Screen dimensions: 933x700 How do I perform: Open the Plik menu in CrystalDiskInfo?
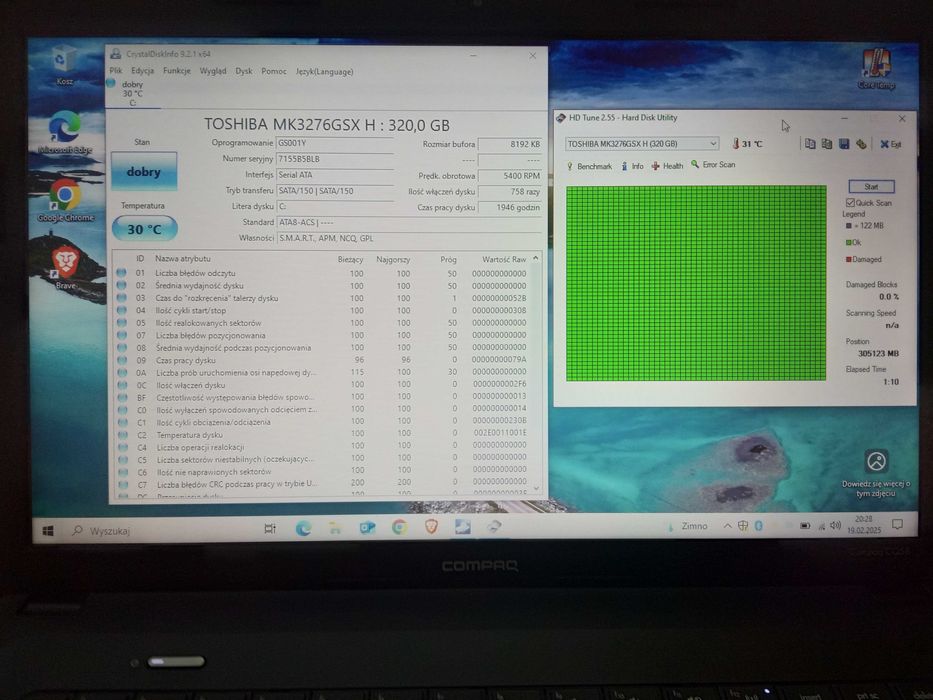116,71
